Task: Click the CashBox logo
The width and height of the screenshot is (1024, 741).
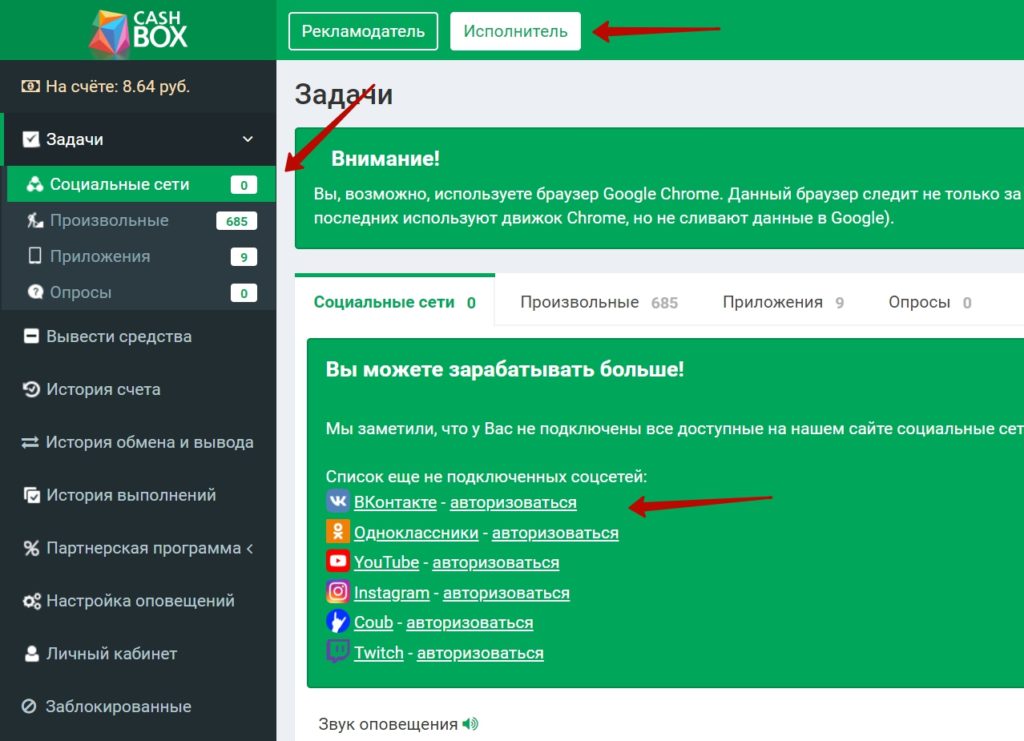Action: [138, 30]
